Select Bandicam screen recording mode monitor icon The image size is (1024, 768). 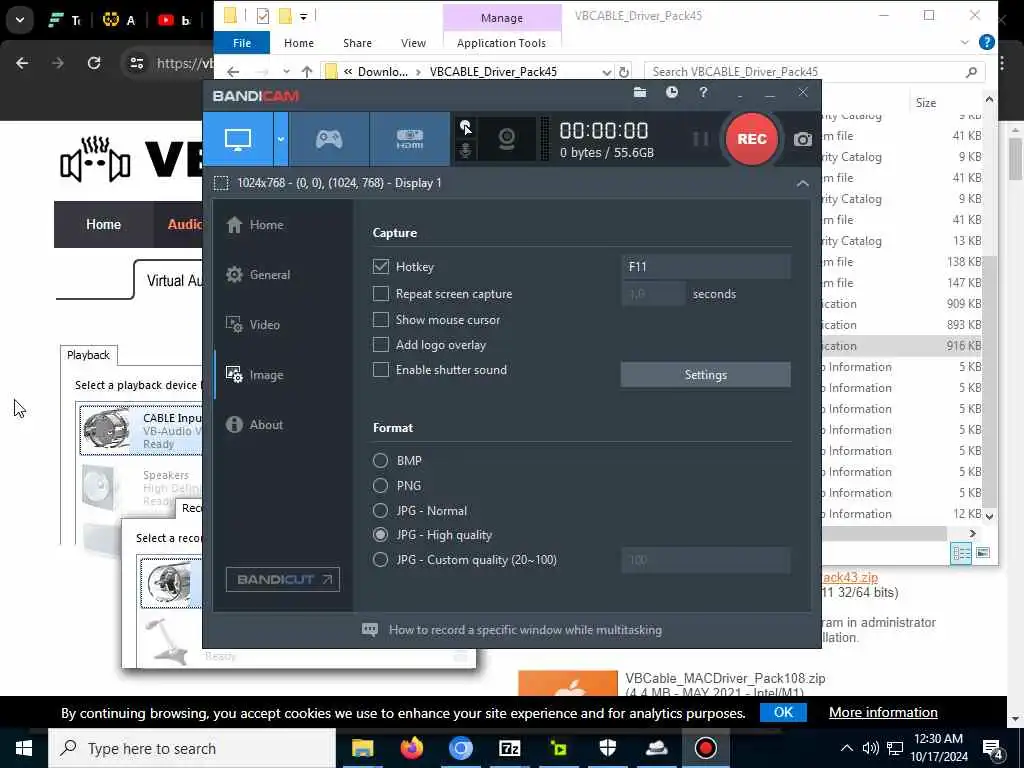[x=238, y=138]
